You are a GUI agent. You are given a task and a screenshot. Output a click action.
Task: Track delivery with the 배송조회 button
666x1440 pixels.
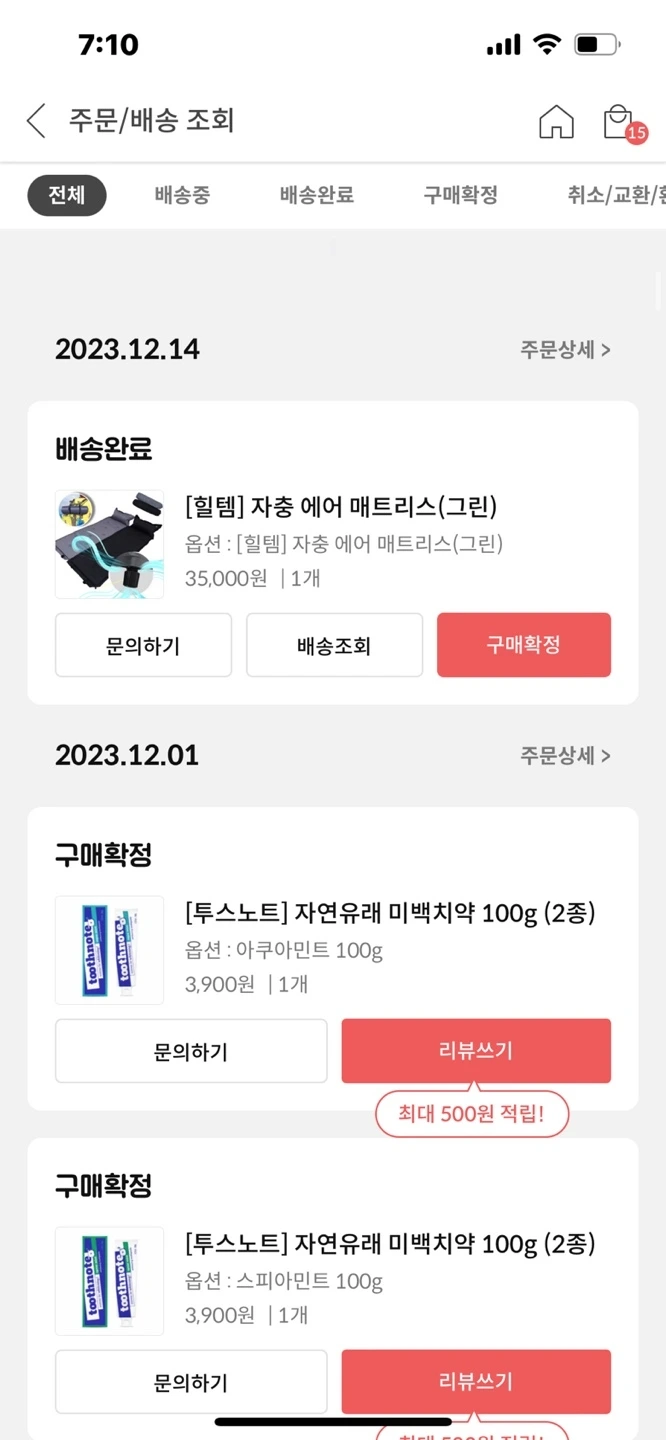pyautogui.click(x=334, y=645)
